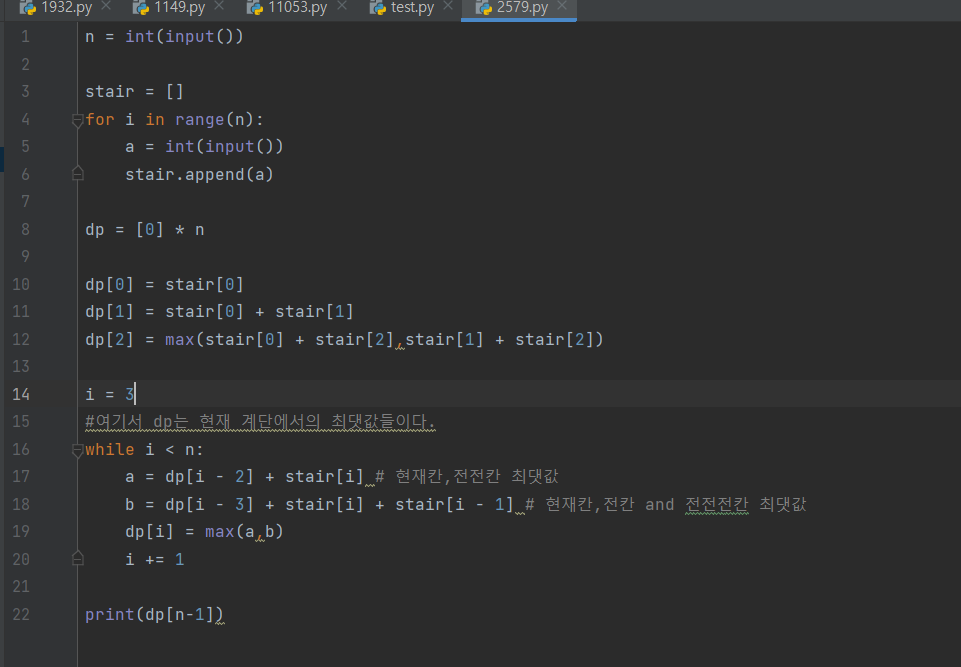
Task: Close the test.py tab
Action: (x=448, y=6)
